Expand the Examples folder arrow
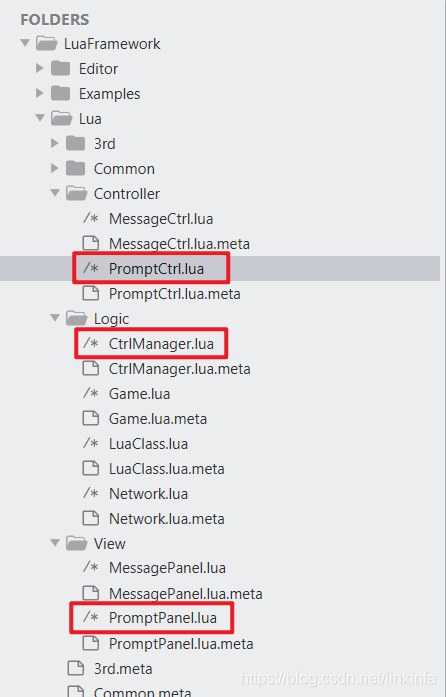Viewport: 446px width, 697px height. coord(40,93)
